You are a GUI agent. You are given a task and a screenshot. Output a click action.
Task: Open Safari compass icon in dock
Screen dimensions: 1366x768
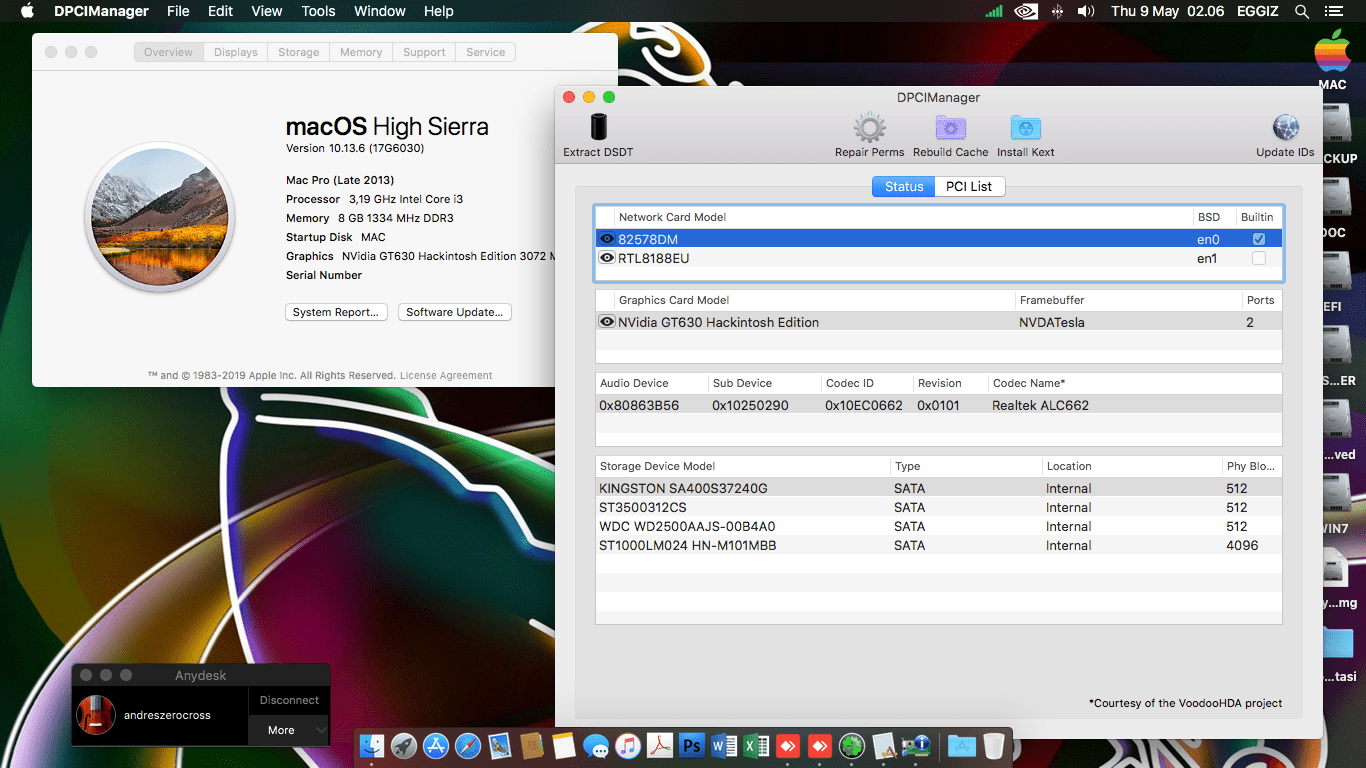(x=468, y=746)
